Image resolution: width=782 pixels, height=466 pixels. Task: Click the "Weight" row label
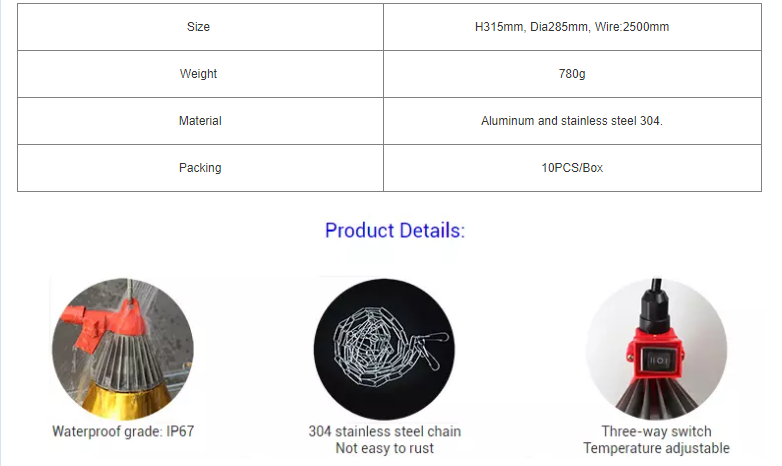click(x=199, y=74)
